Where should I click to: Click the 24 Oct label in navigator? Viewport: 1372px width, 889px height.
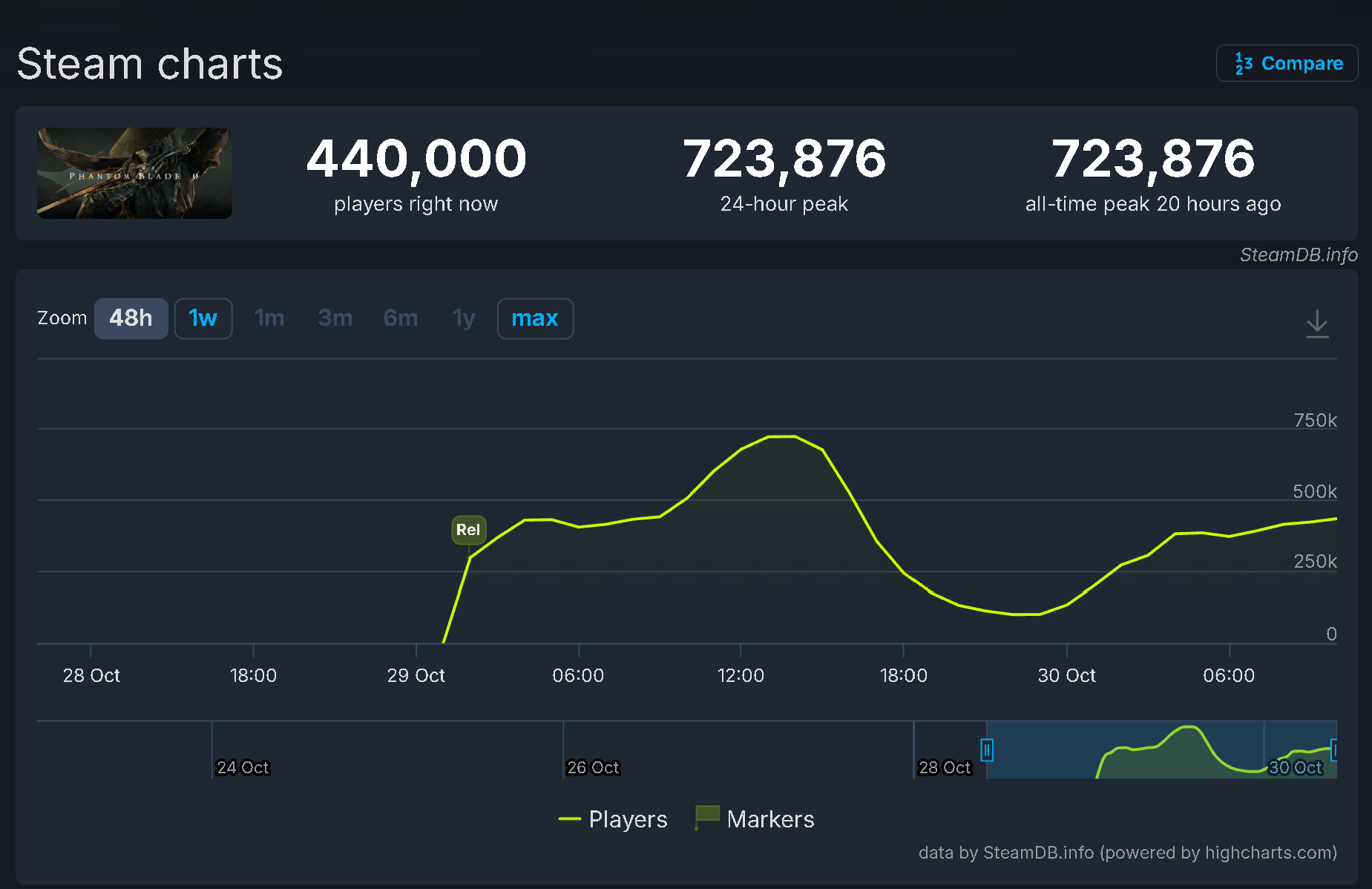(243, 767)
